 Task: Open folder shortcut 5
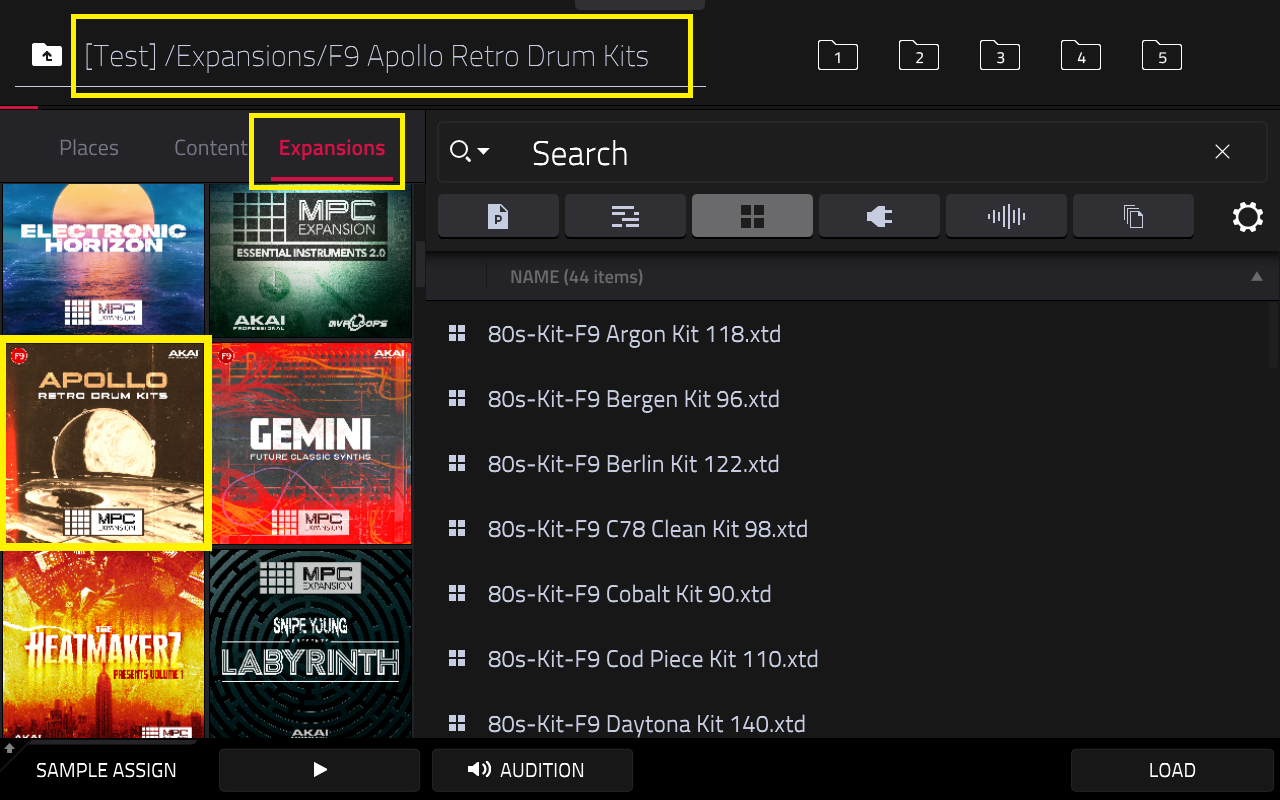point(1162,55)
